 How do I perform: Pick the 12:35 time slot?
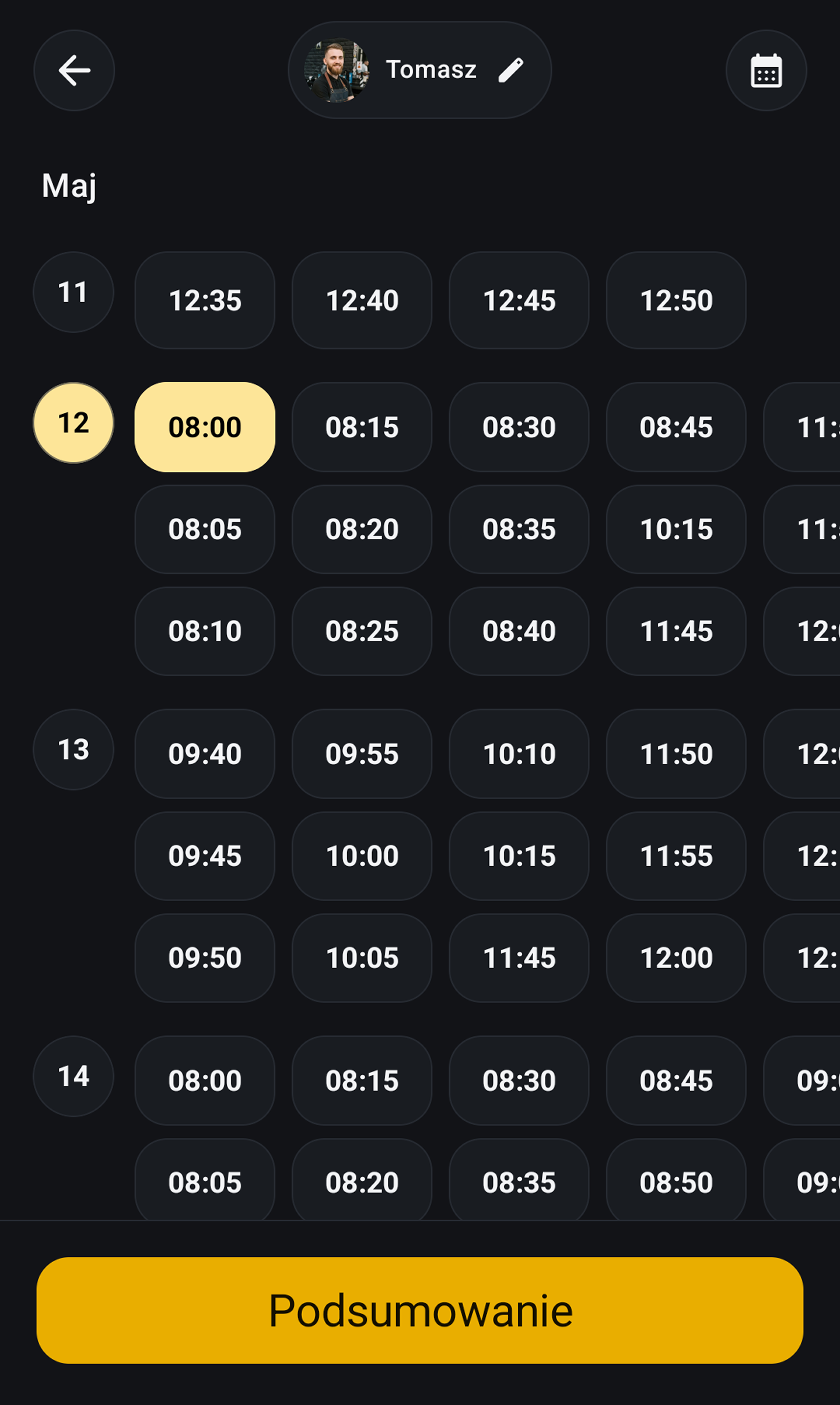coord(205,300)
